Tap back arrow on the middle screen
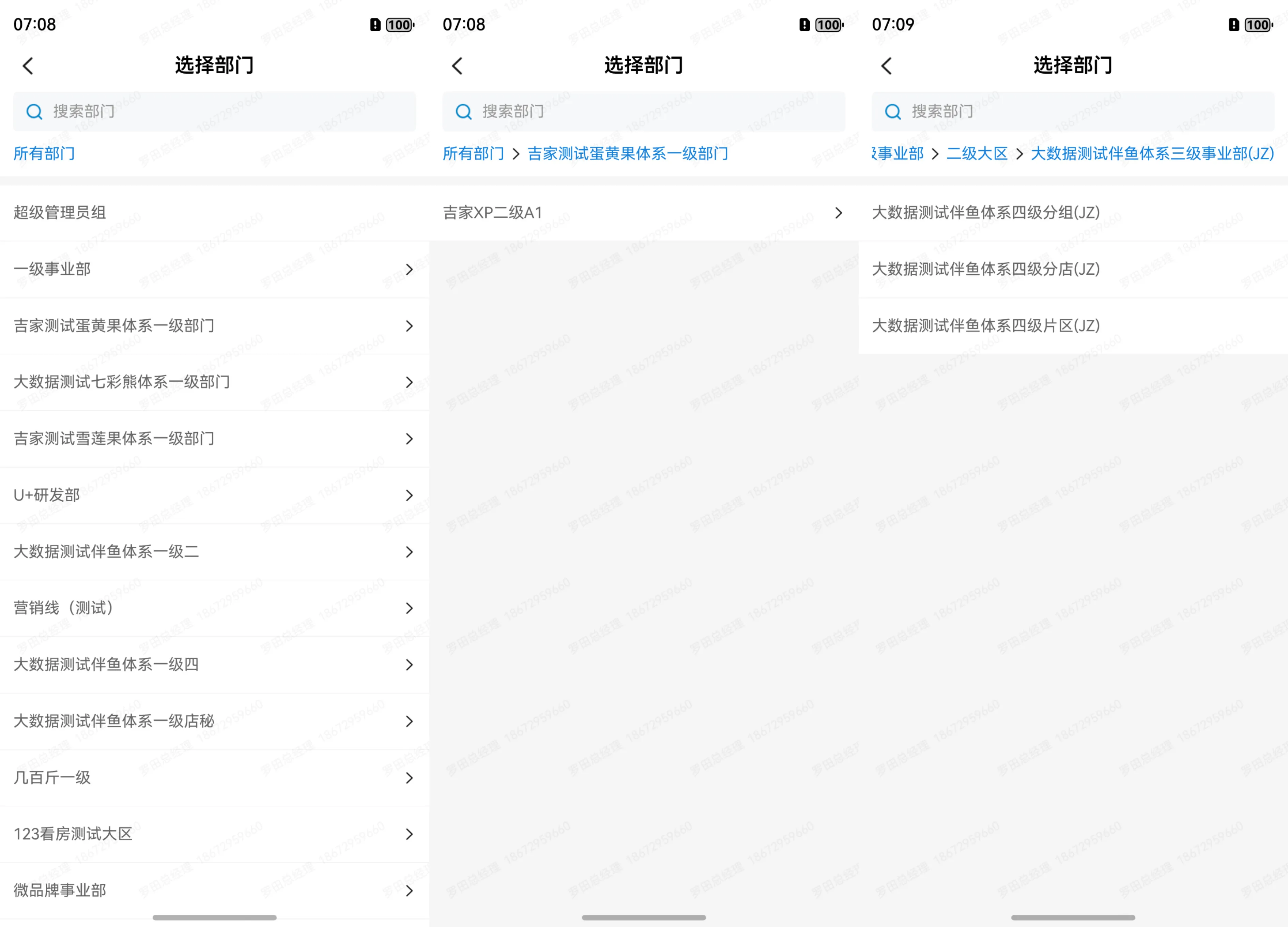1288x927 pixels. [457, 66]
